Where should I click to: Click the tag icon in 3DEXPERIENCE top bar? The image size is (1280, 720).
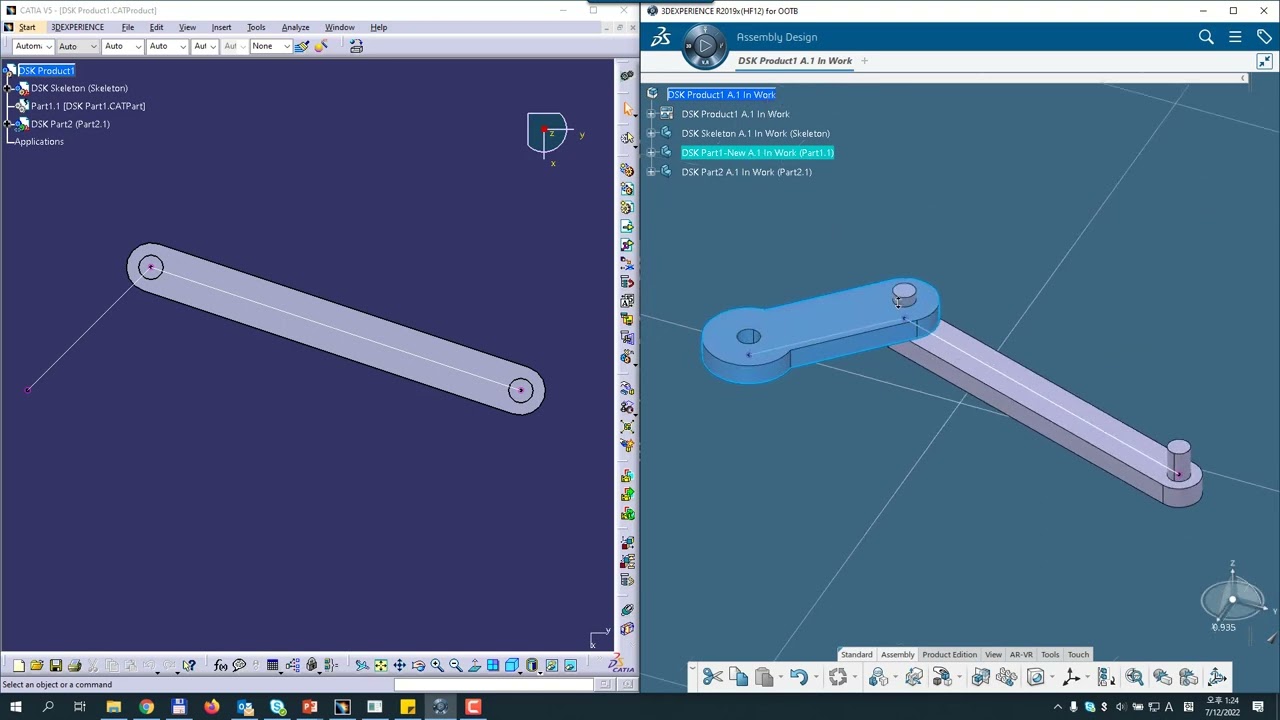[1264, 37]
